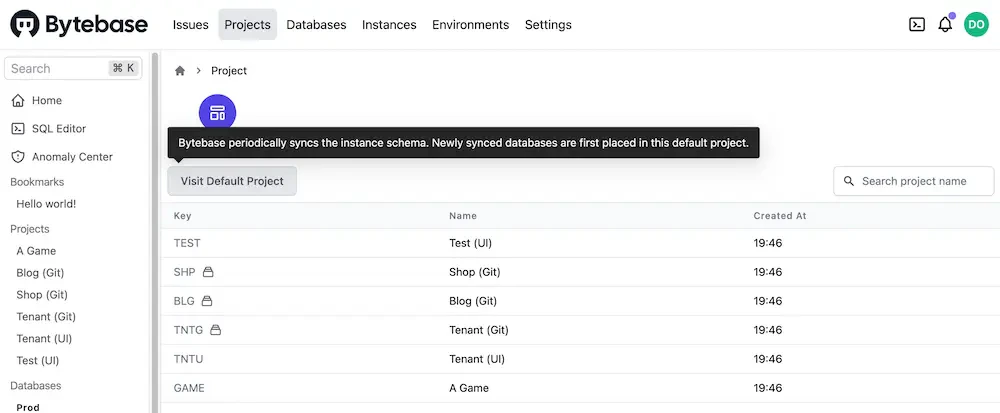Open the terminal icon in header
This screenshot has height=413, width=1000.
coord(916,25)
